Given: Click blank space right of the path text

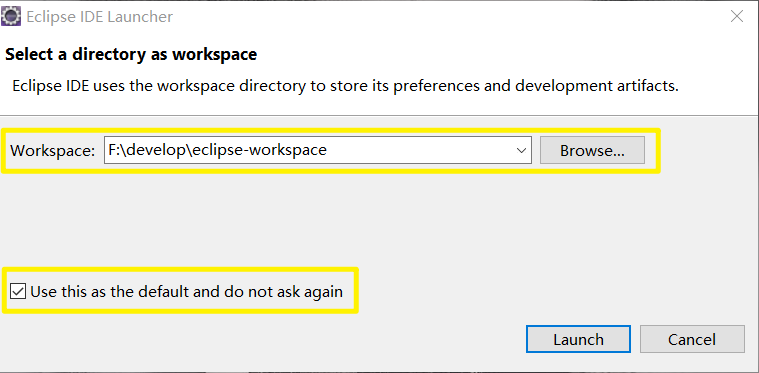Looking at the screenshot, I should click(x=419, y=150).
